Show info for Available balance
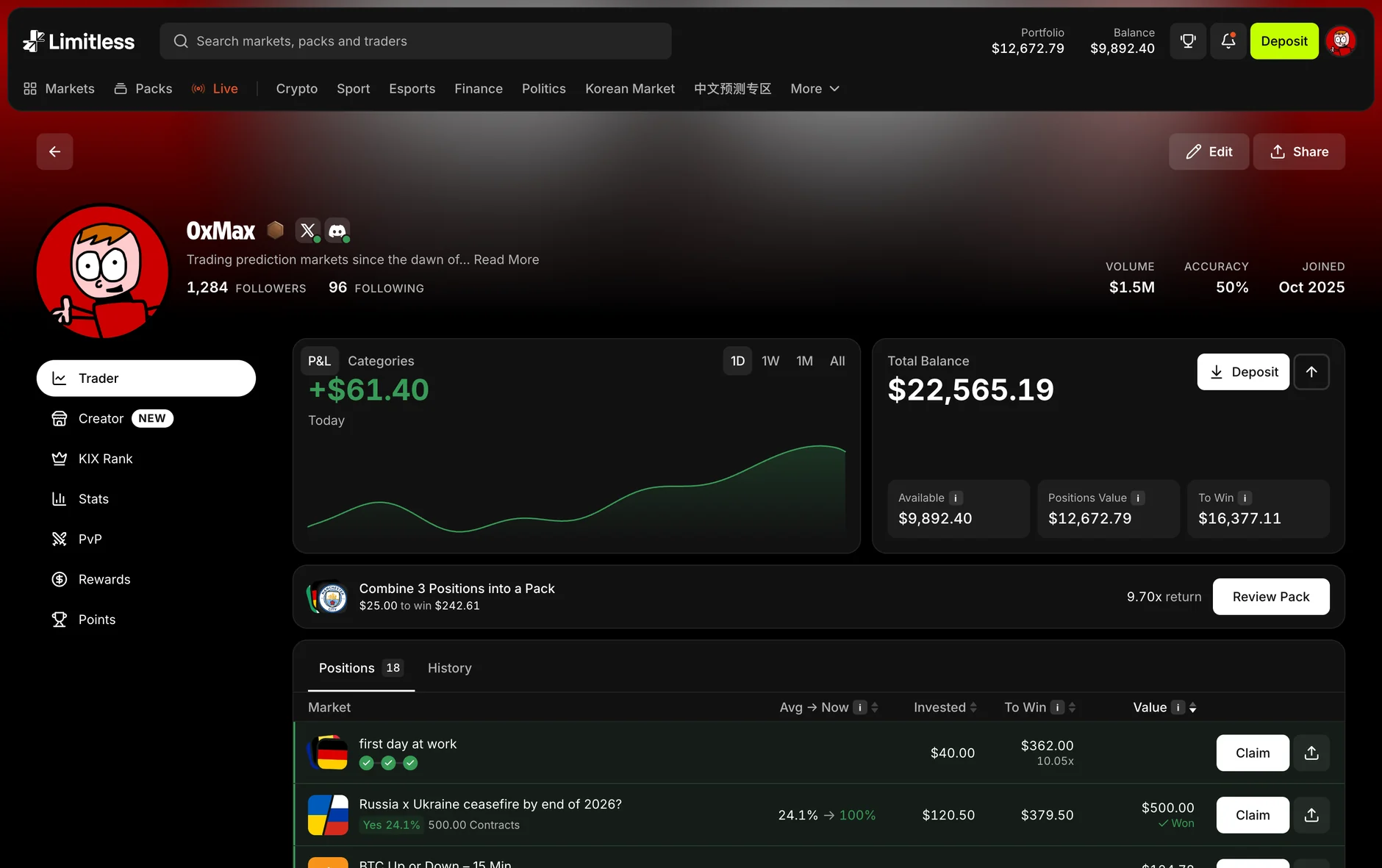This screenshot has height=868, width=1382. [x=956, y=498]
